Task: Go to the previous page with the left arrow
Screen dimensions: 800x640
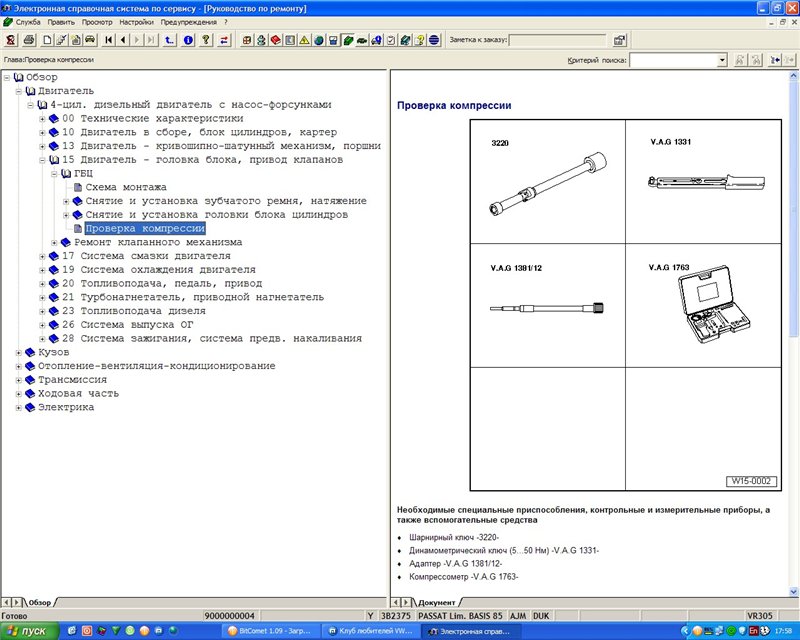Action: 123,40
